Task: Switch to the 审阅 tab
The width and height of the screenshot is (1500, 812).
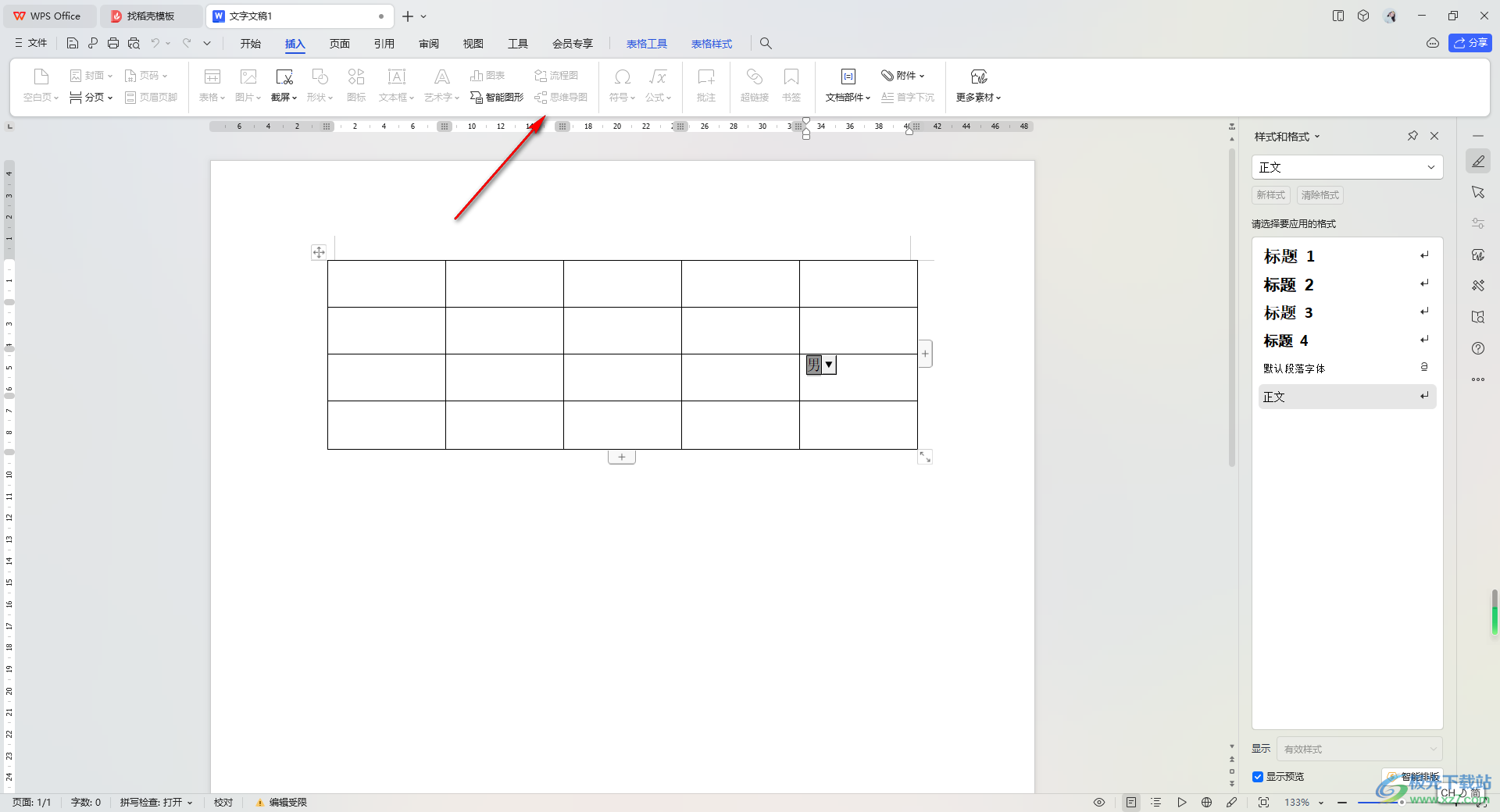Action: click(x=429, y=44)
